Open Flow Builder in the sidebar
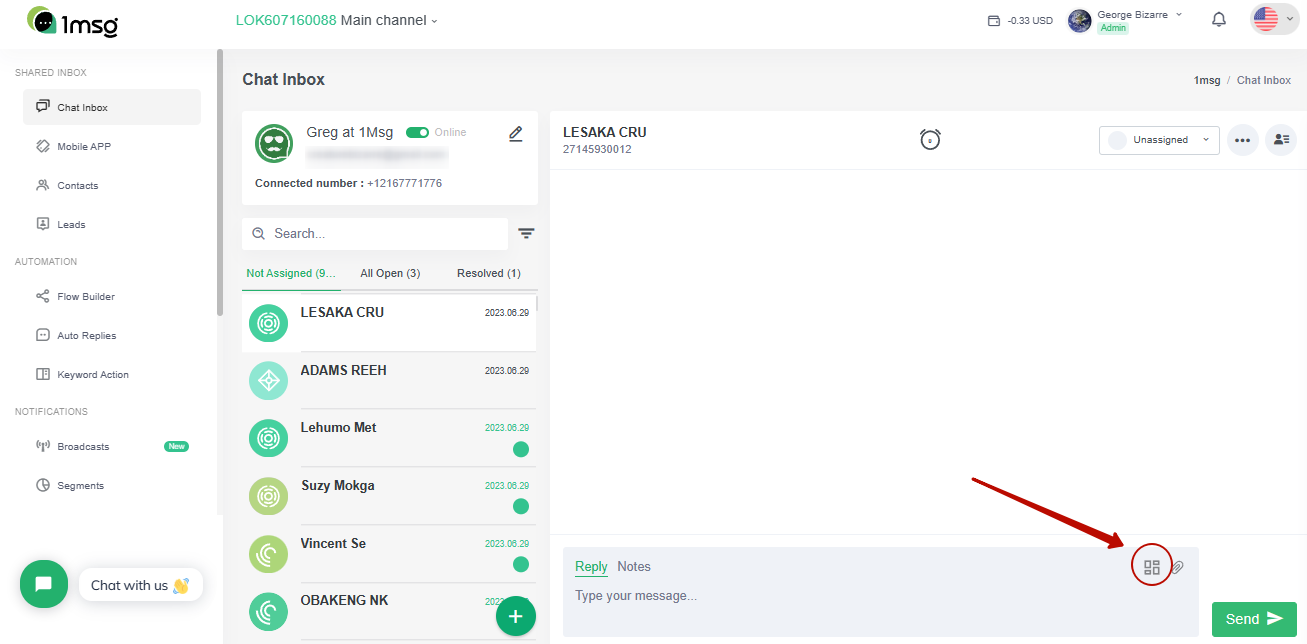1307x644 pixels. (x=112, y=296)
